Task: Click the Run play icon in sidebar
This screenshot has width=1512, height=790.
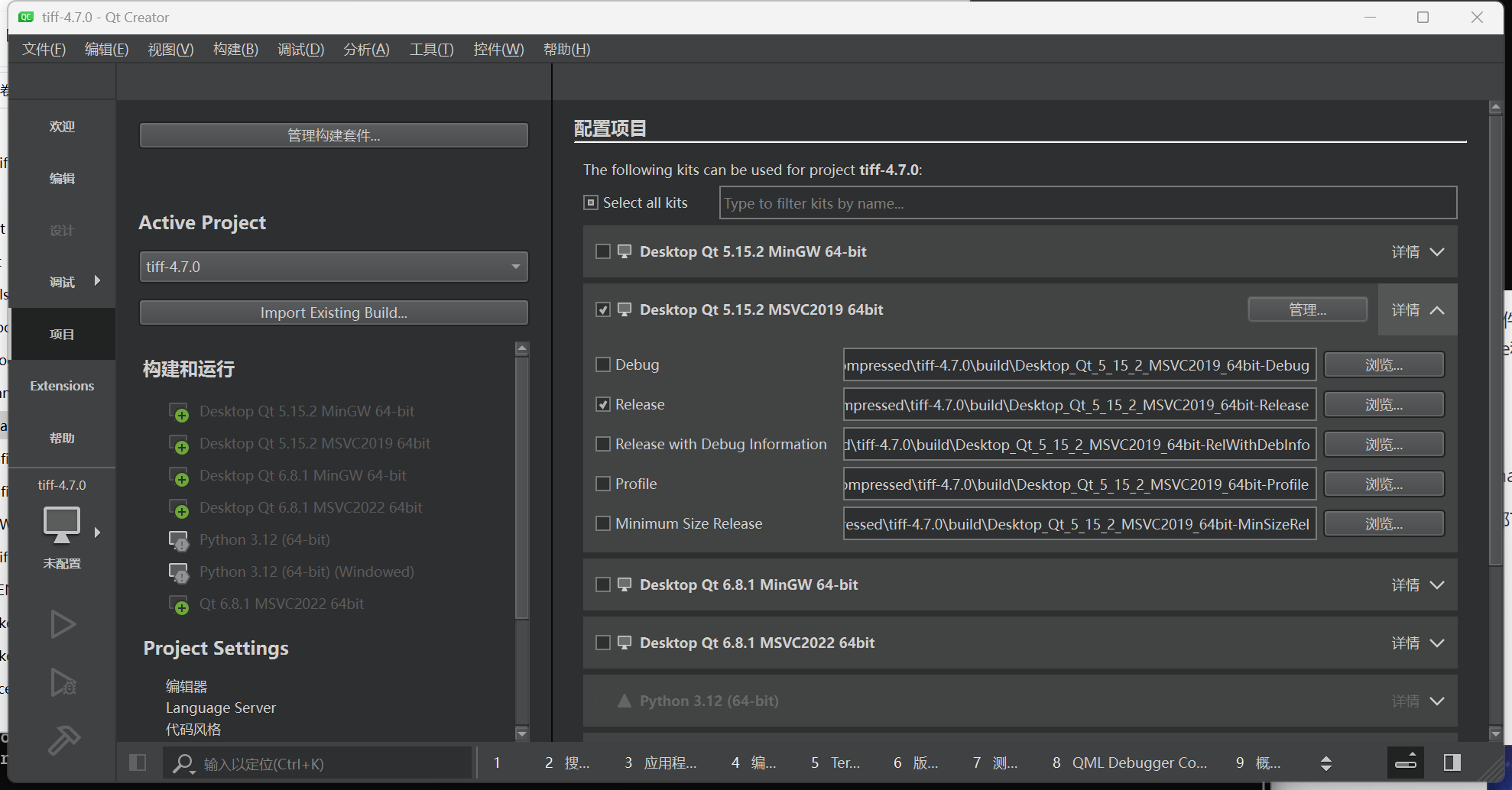Action: point(62,624)
